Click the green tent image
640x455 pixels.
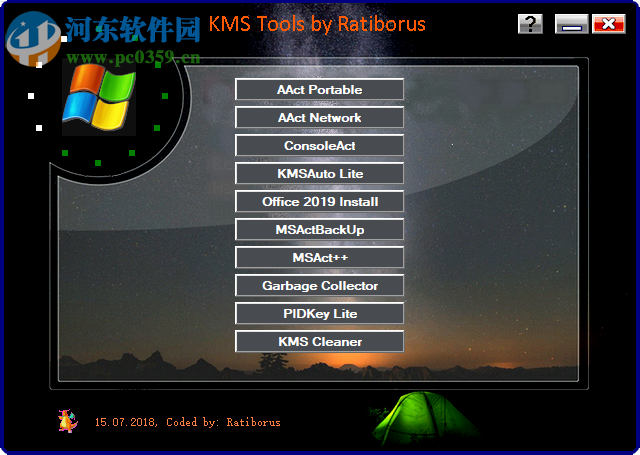(x=424, y=418)
